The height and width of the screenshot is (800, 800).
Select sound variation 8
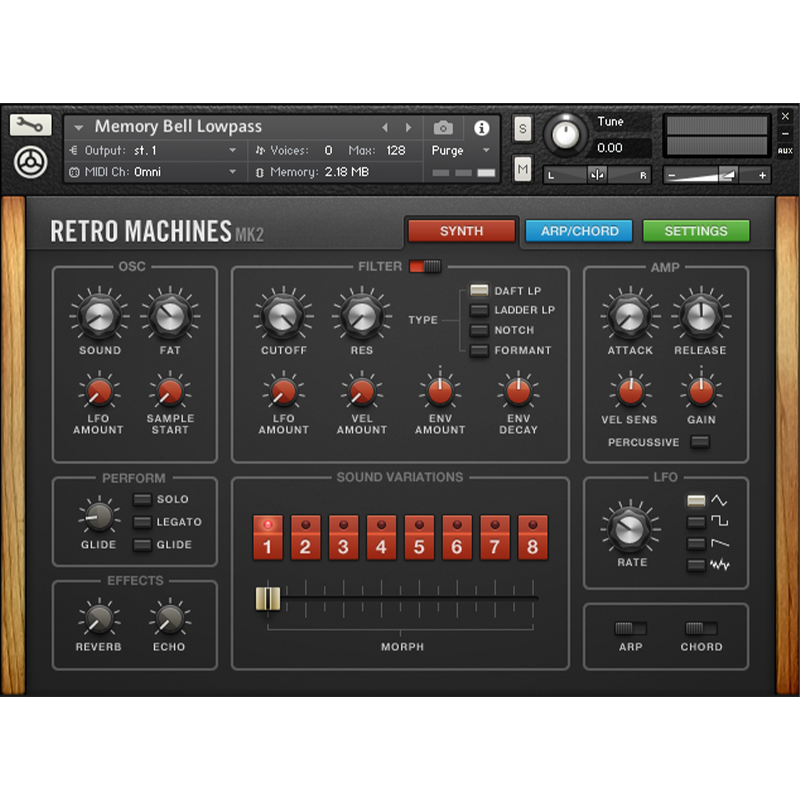pyautogui.click(x=533, y=538)
